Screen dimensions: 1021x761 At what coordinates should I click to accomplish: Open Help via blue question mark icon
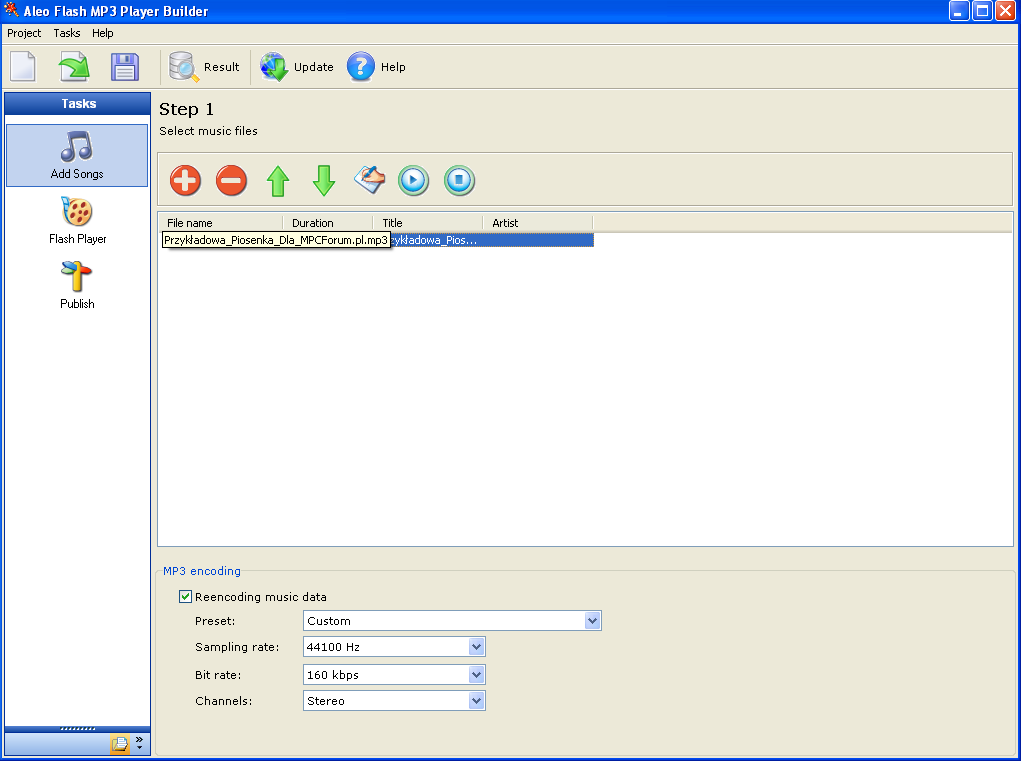(x=376, y=66)
